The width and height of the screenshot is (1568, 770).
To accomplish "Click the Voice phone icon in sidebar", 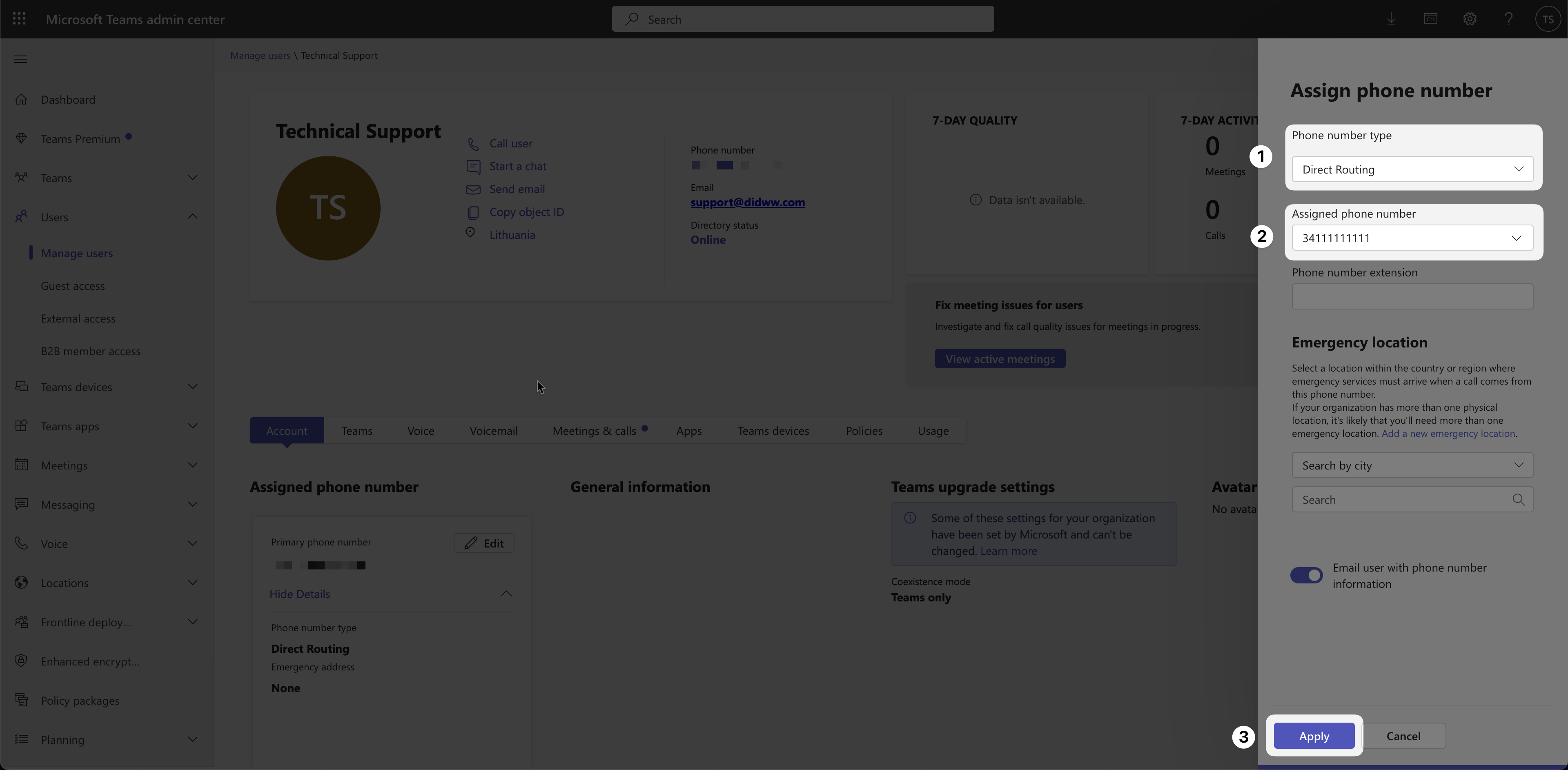I will tap(21, 543).
